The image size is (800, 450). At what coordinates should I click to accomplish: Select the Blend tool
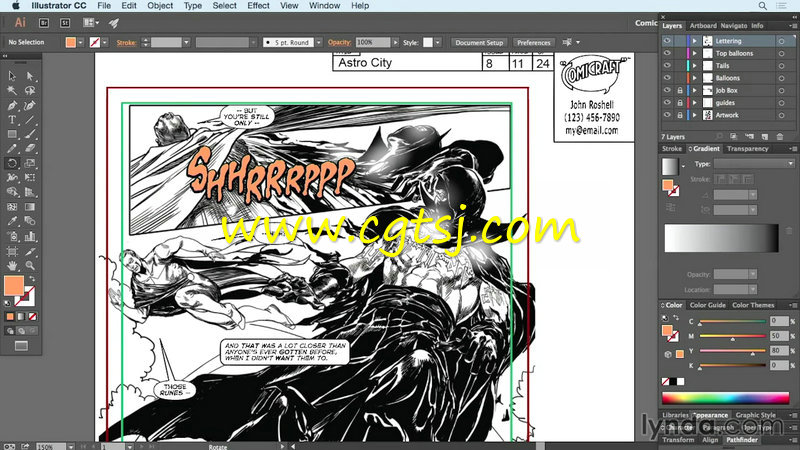30,221
